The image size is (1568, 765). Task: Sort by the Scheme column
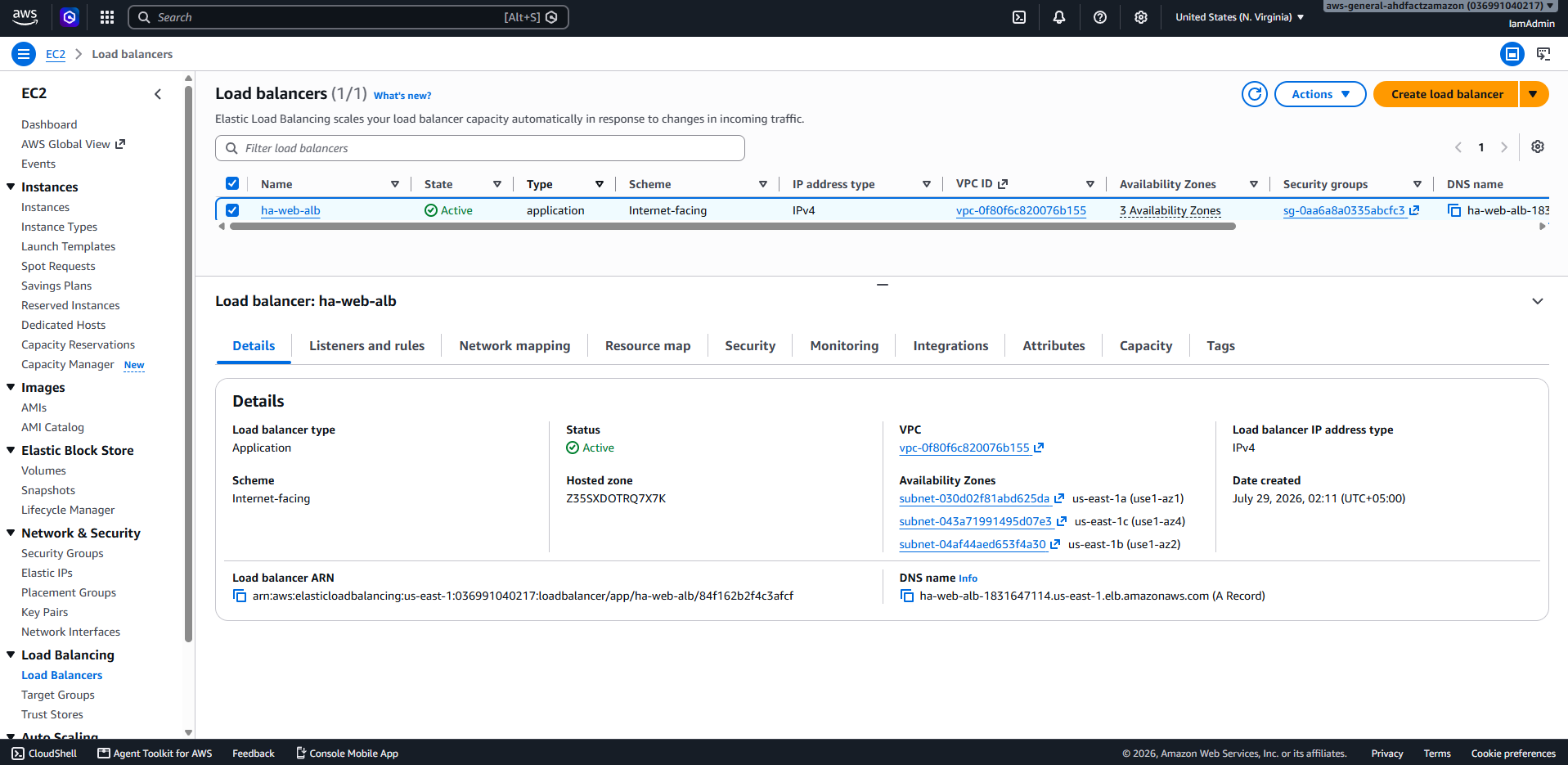763,184
